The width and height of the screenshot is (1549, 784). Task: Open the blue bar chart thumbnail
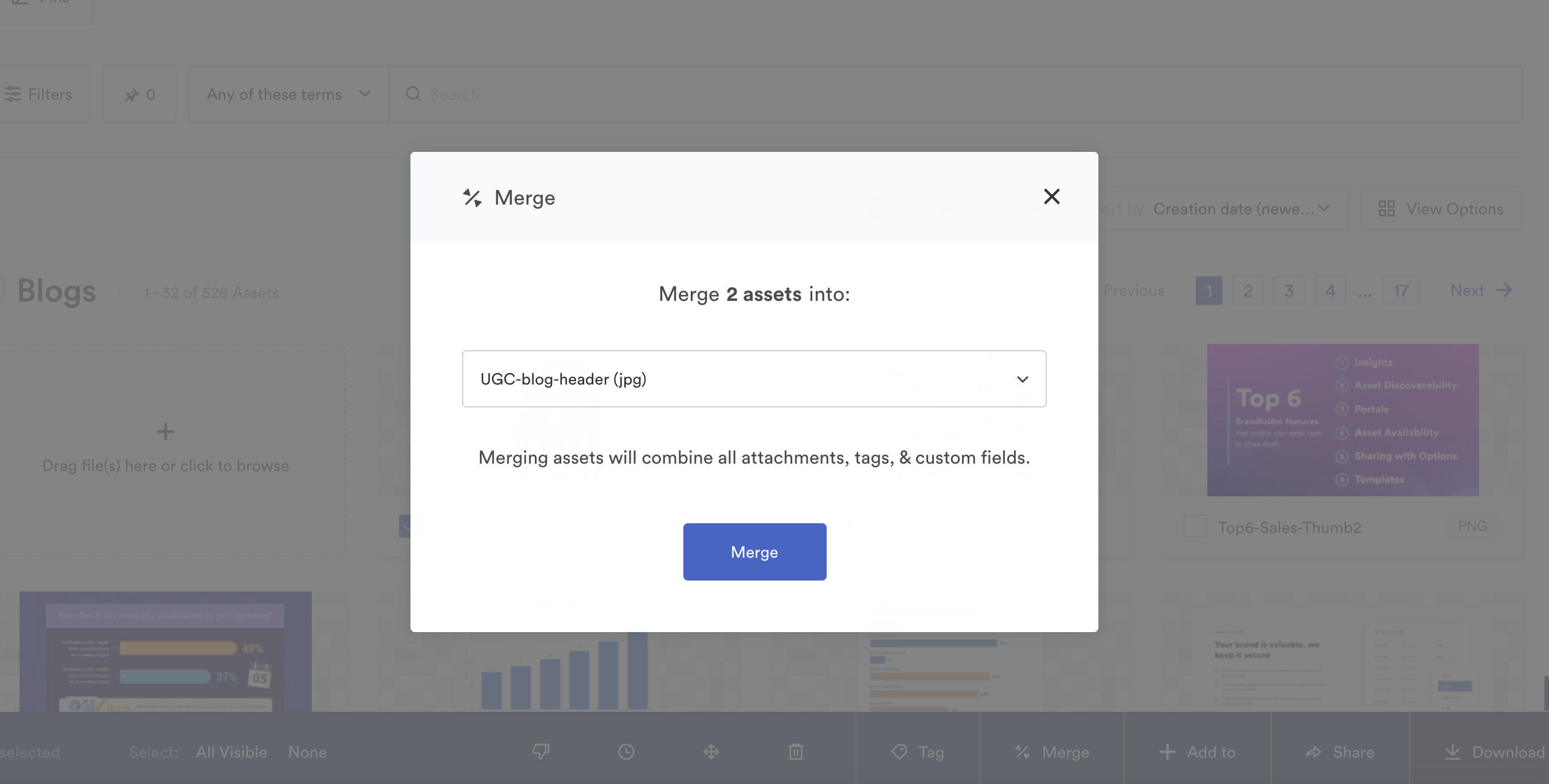tap(559, 671)
